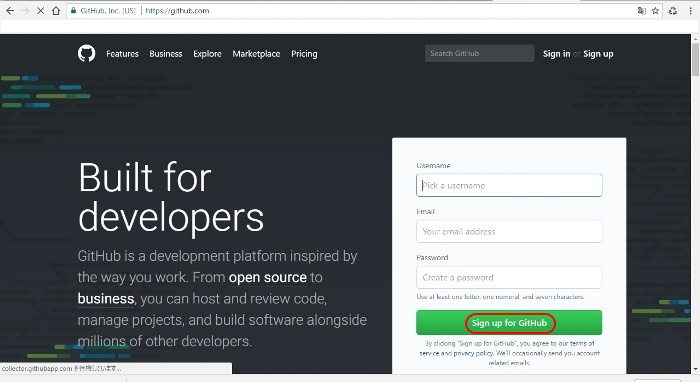
Task: Focus the Create a password field
Action: [509, 277]
